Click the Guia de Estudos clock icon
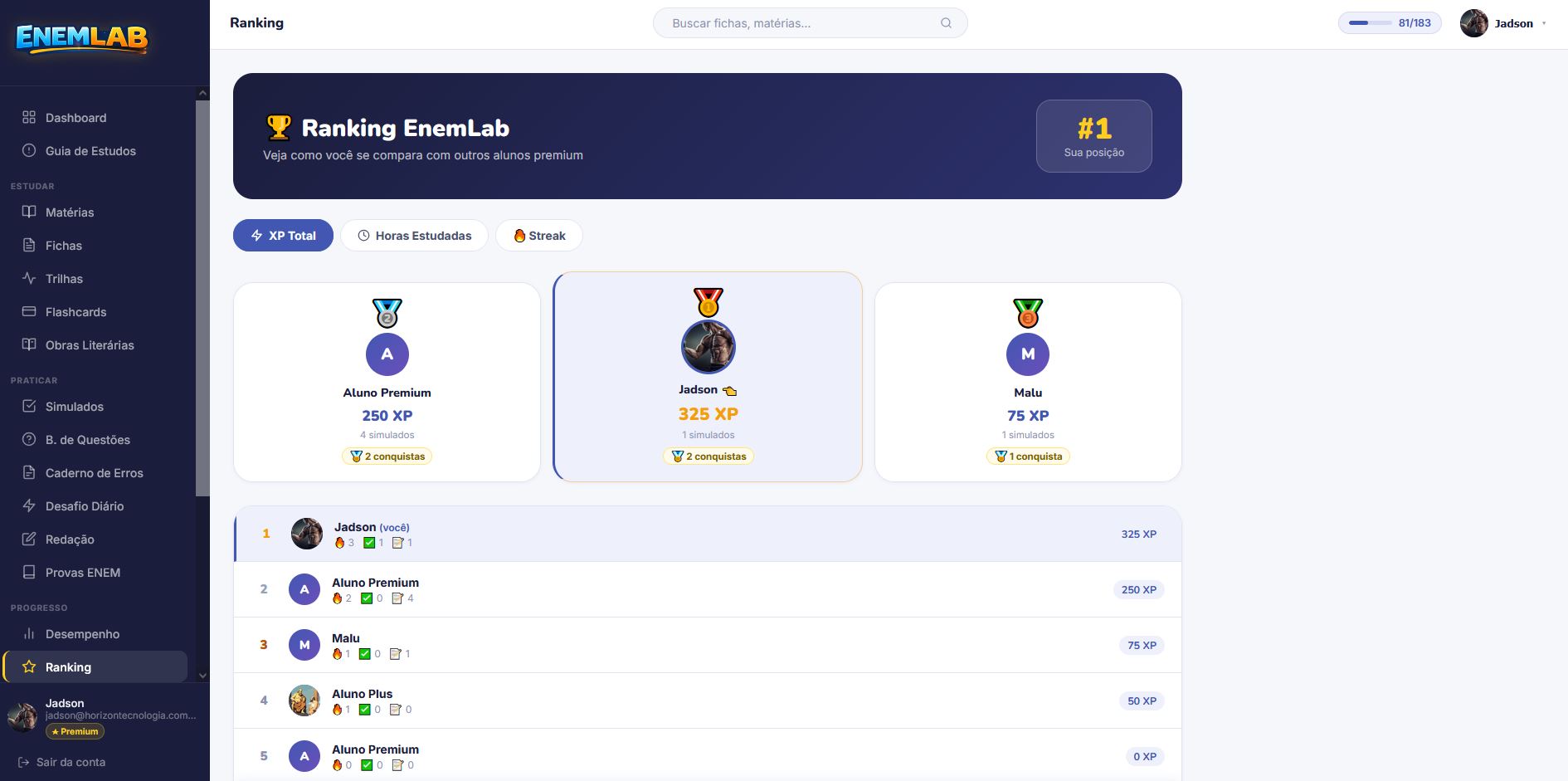The height and width of the screenshot is (781, 1568). point(29,151)
